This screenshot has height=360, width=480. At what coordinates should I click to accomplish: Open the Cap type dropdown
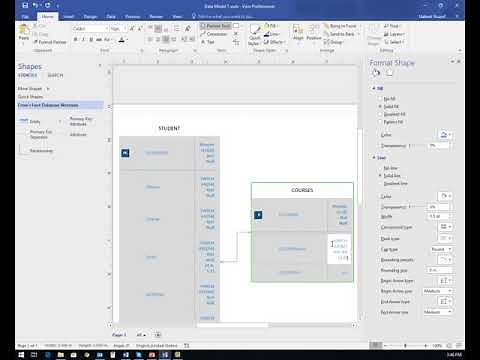pos(441,249)
